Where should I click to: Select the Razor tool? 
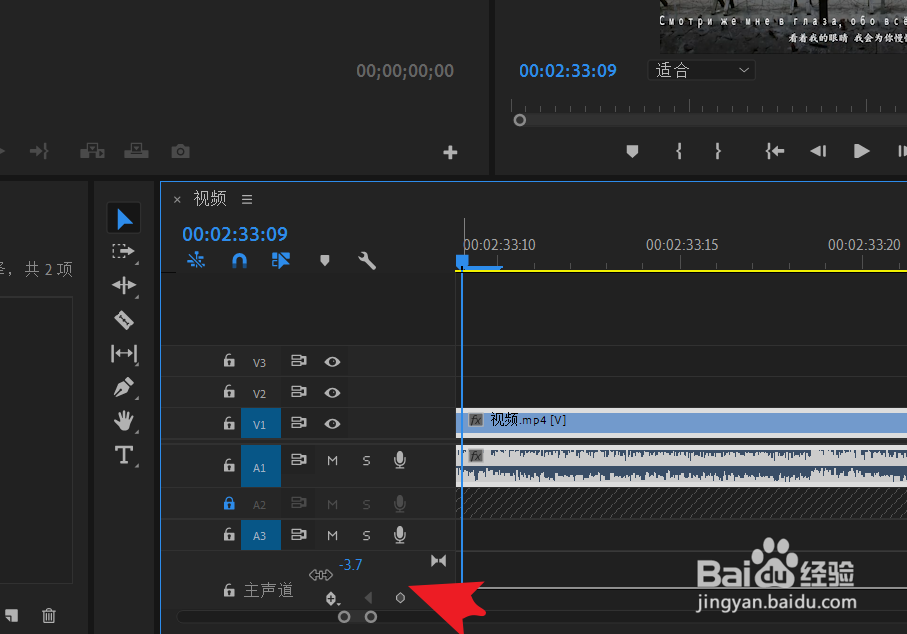124,319
